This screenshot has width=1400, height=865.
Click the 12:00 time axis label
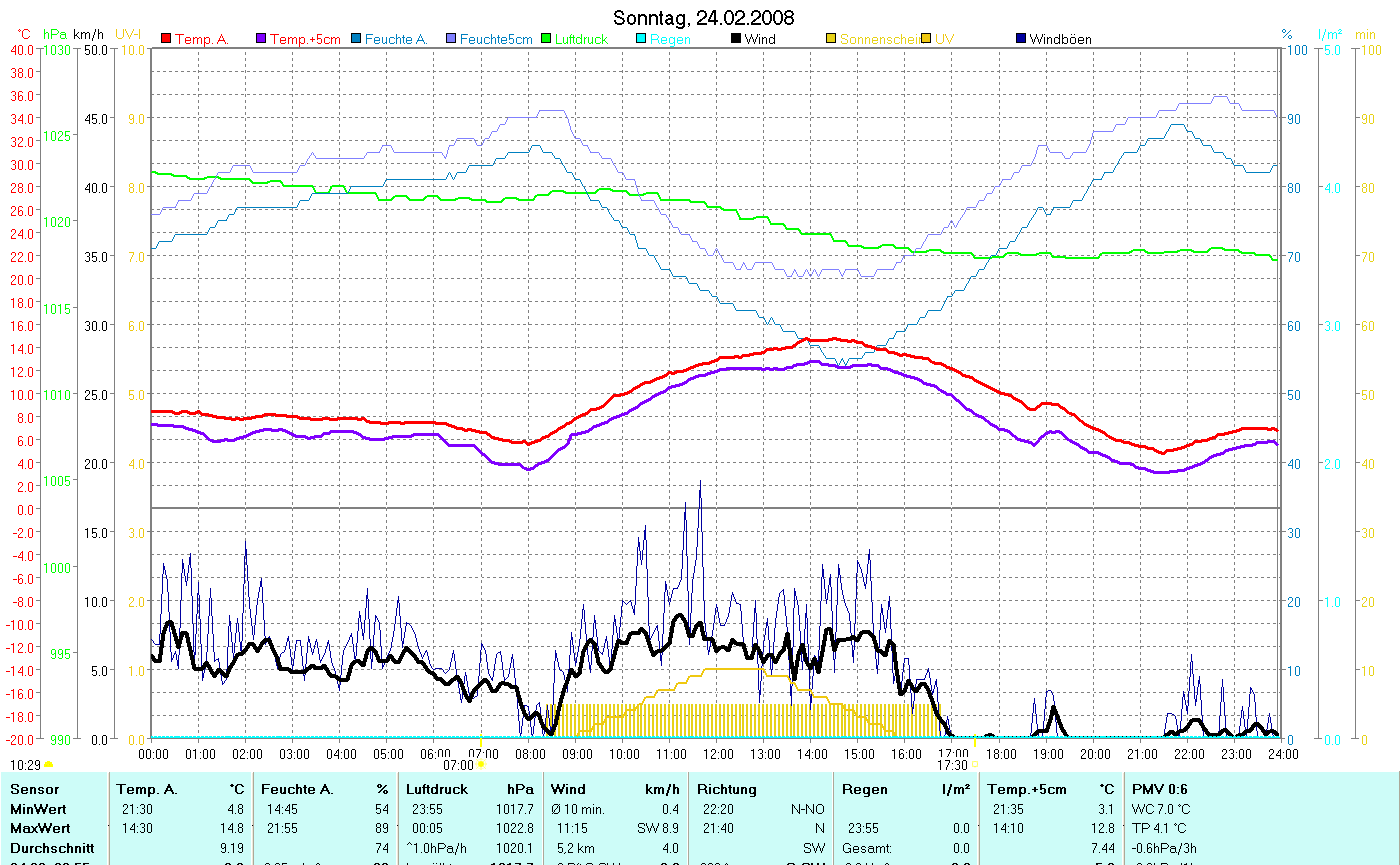tap(718, 753)
